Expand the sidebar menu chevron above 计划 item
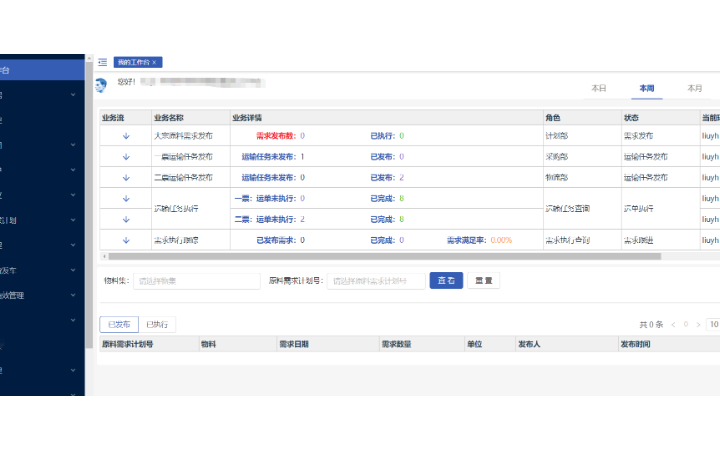The image size is (720, 450). [73, 195]
